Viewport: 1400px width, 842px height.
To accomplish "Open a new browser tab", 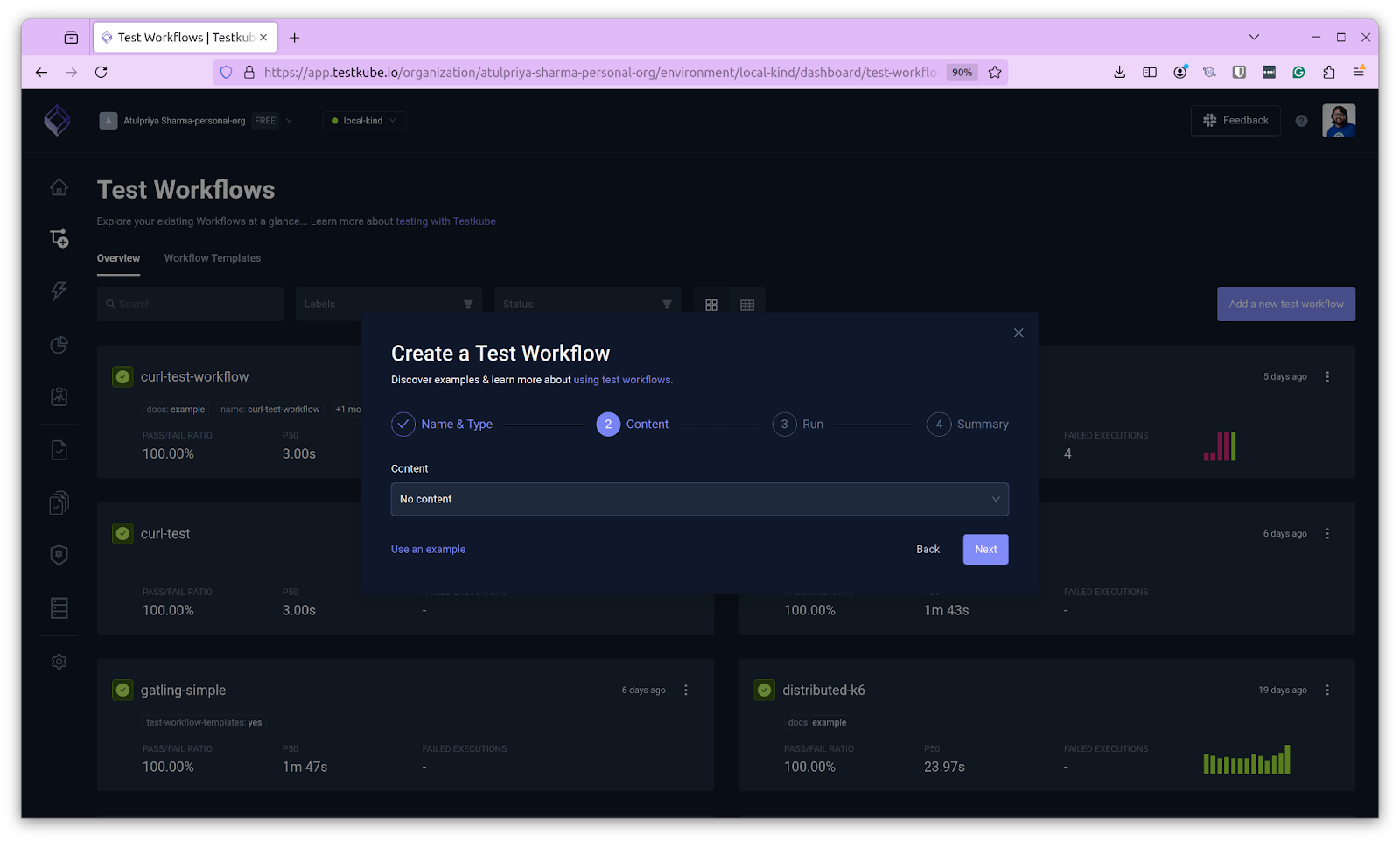I will [x=295, y=38].
